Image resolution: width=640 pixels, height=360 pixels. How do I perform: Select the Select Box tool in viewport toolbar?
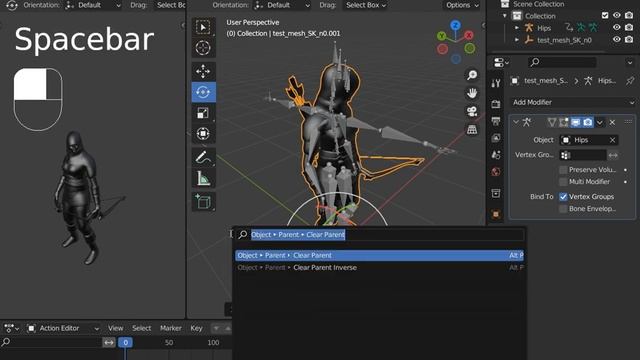pos(203,27)
